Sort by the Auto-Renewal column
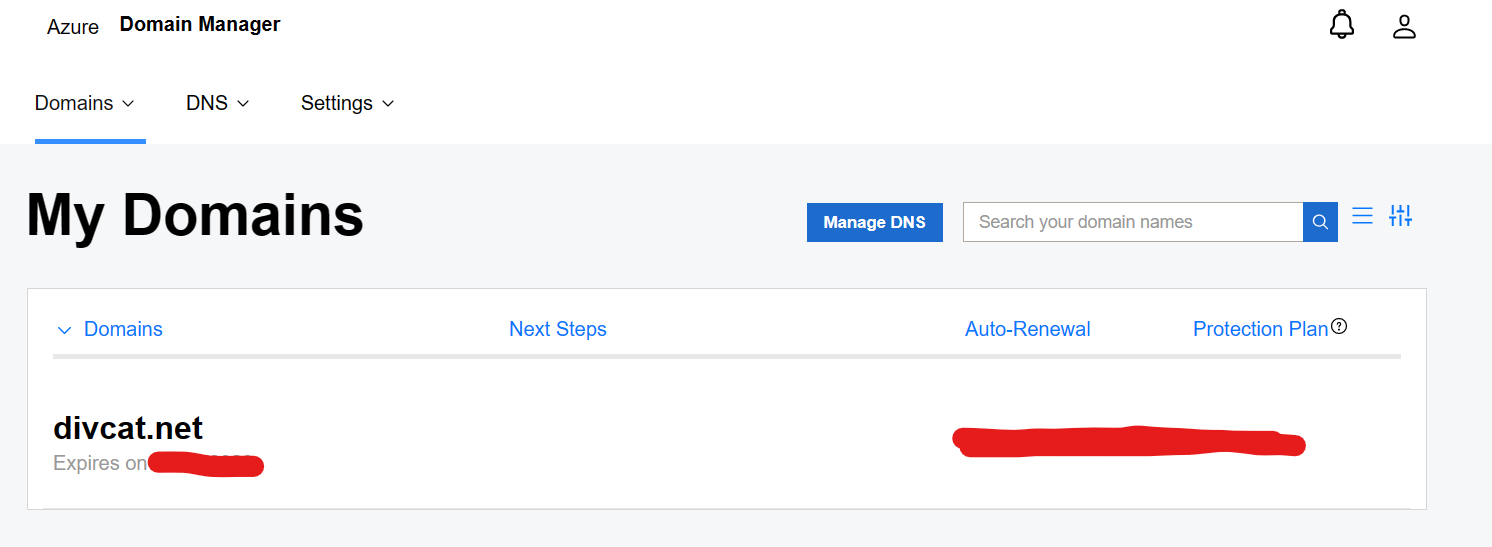The image size is (1492, 547). click(1027, 329)
